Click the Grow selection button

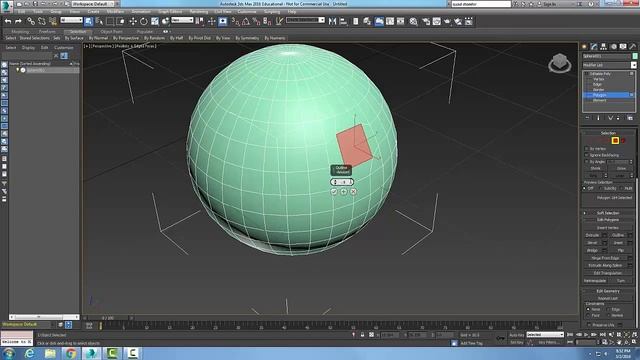622,168
